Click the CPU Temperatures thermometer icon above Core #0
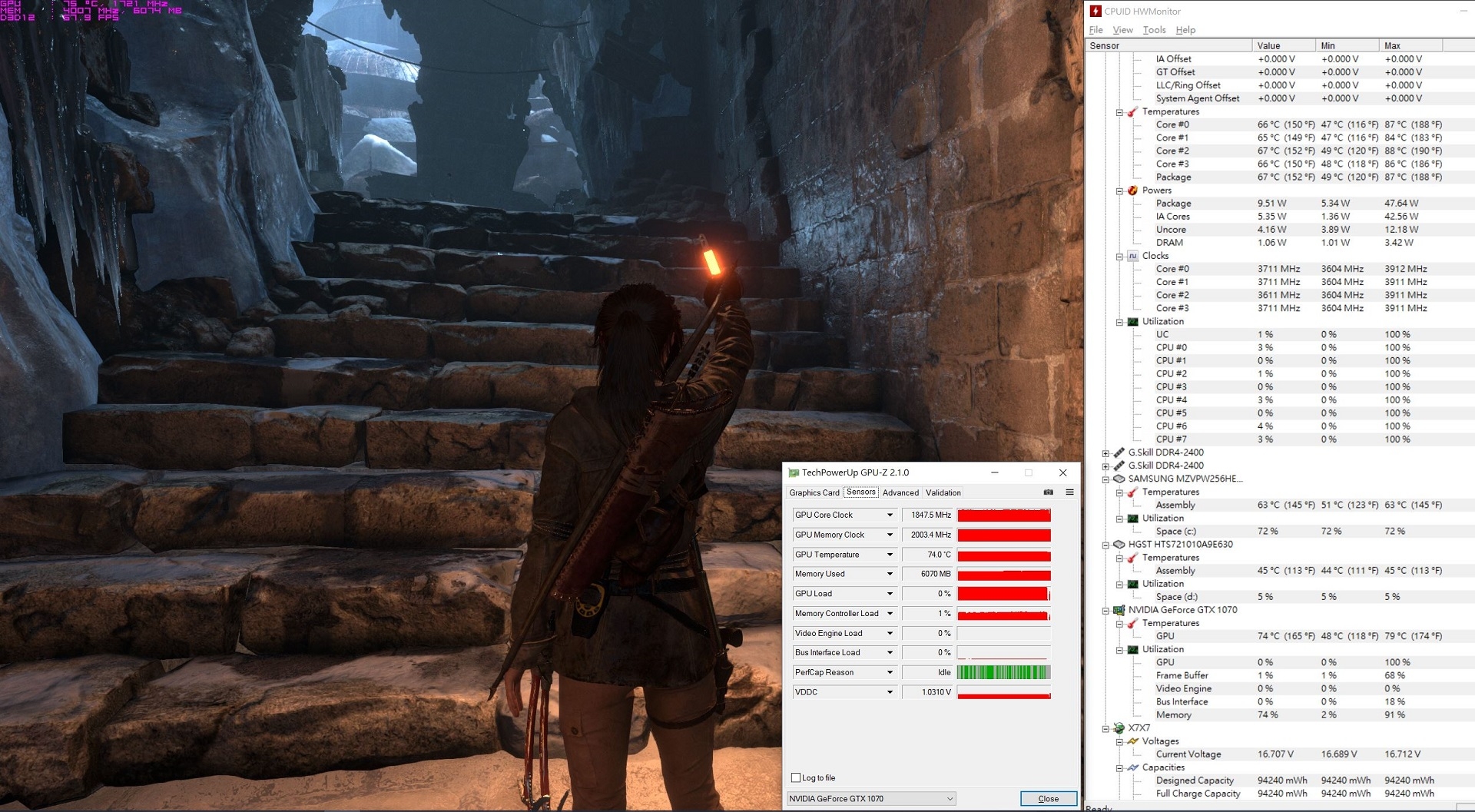Viewport: 1475px width, 812px height. pos(1132,112)
